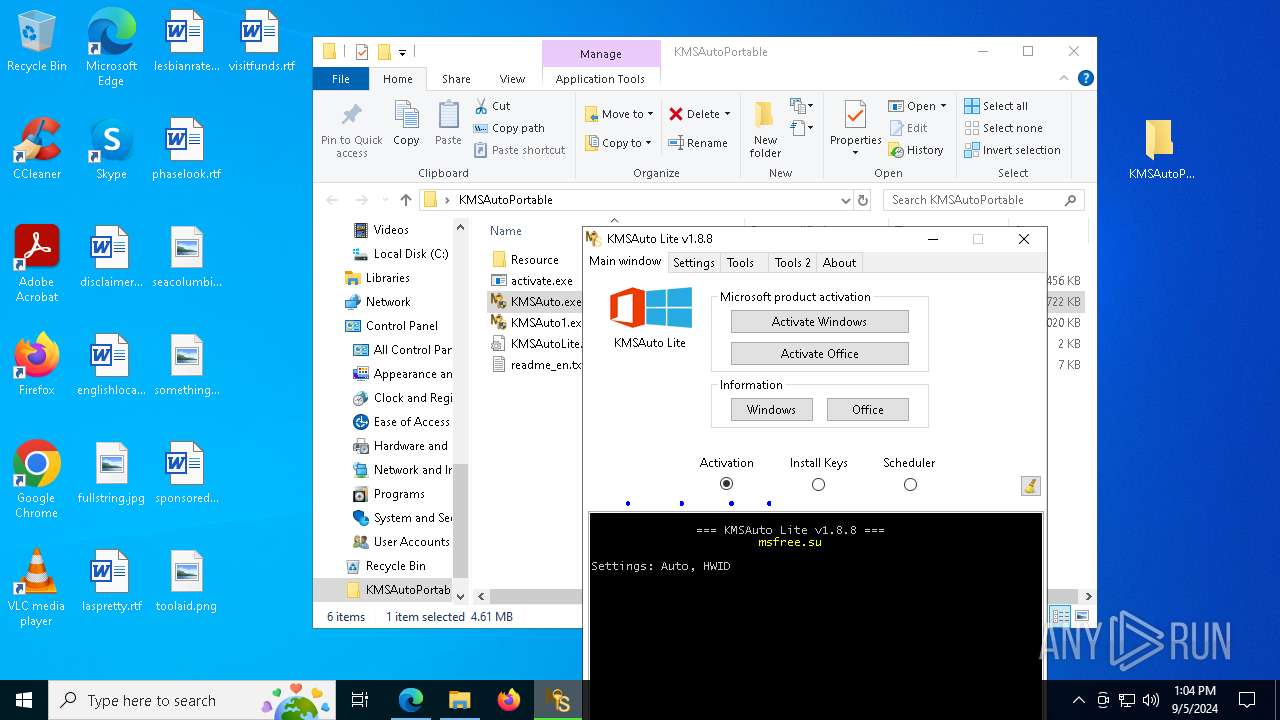This screenshot has height=720, width=1280.
Task: Click the Refresh icon beside address bar
Action: (x=863, y=200)
